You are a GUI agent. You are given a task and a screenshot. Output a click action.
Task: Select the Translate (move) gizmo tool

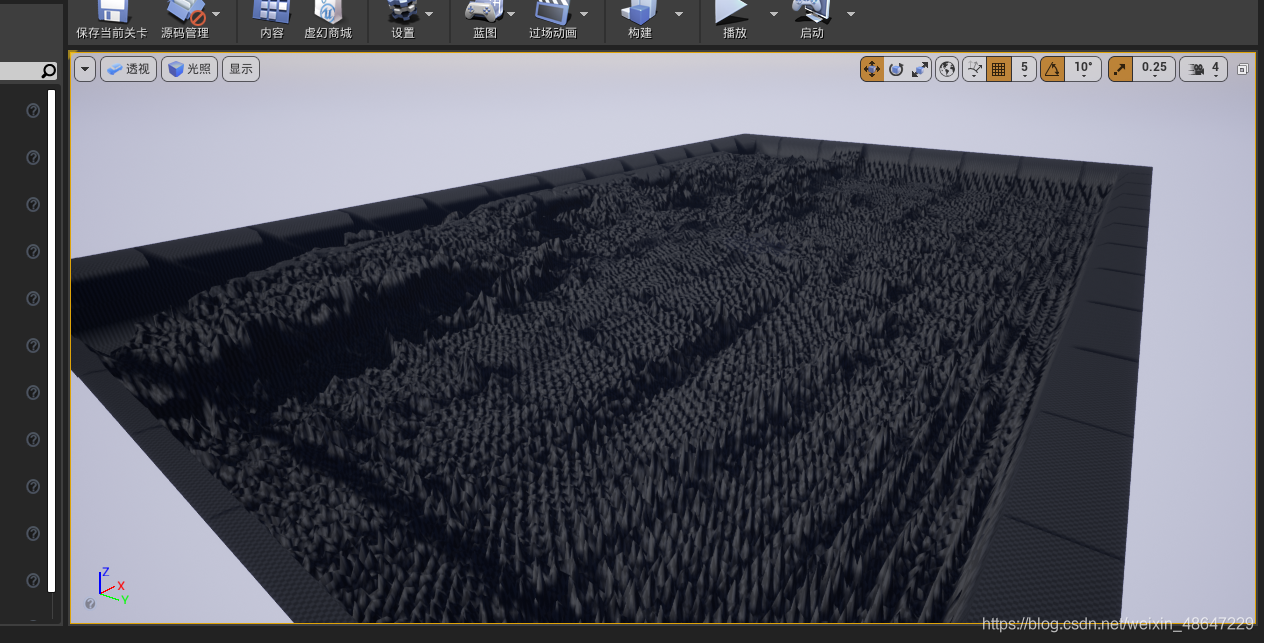coord(871,69)
